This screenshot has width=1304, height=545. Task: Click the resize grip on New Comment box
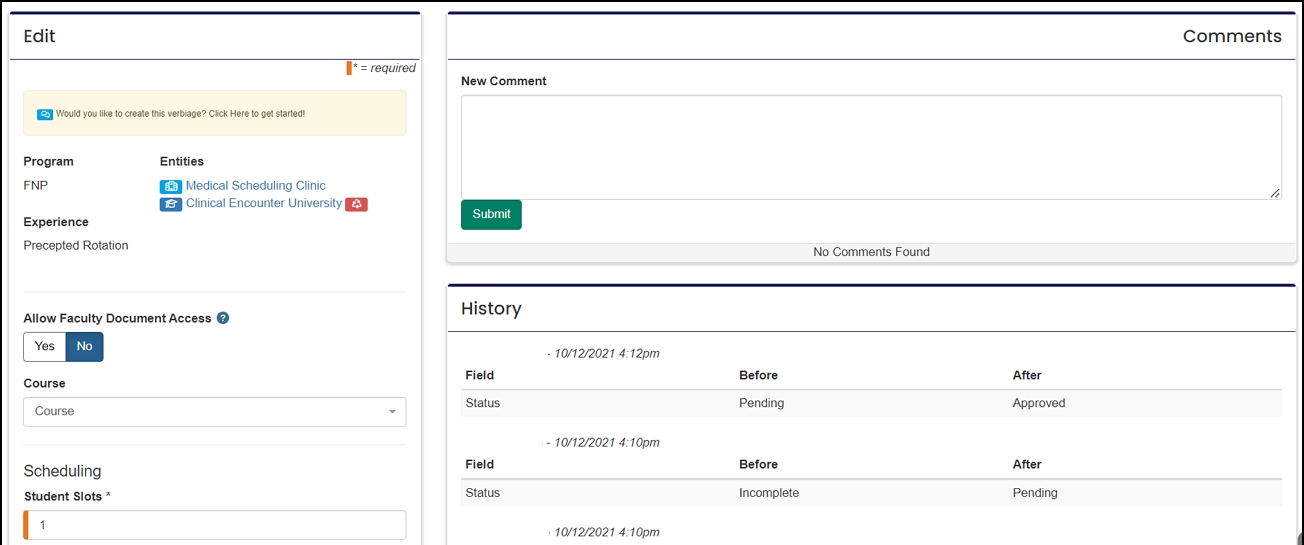click(1275, 193)
